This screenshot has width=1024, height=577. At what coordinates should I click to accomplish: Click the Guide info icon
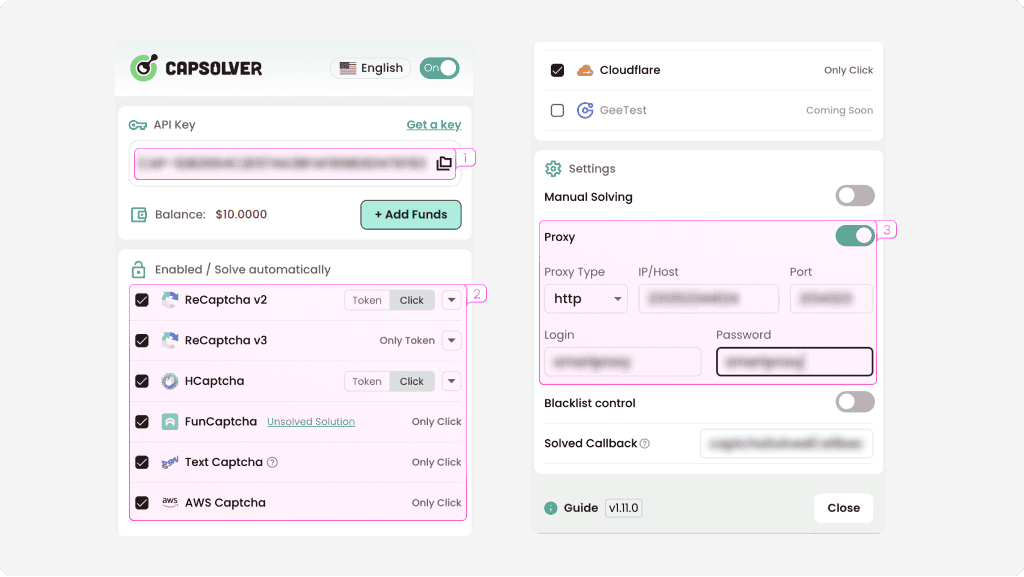tap(551, 508)
